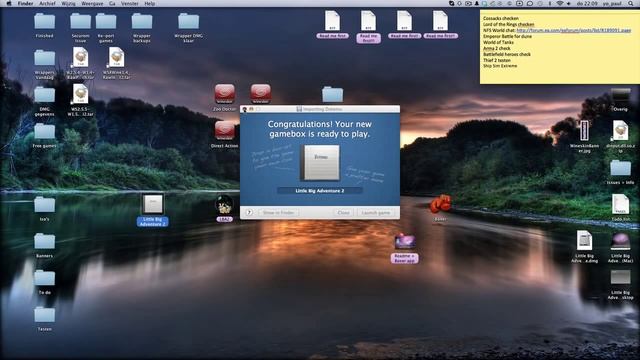Viewport: 640px width, 360px height.
Task: Select the Boxer app icon with red gloves
Action: click(x=440, y=204)
